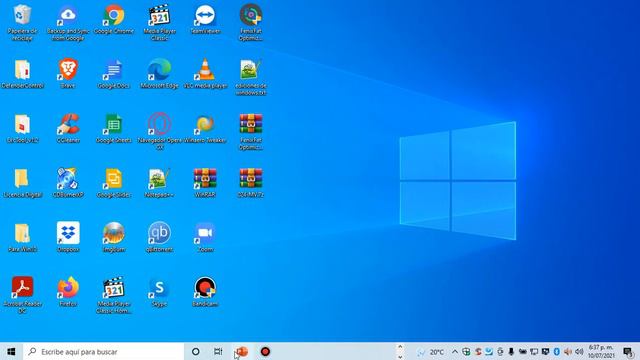Select the WinRAR shortcut icon
Screen dimensions: 640x360
(x=205, y=183)
